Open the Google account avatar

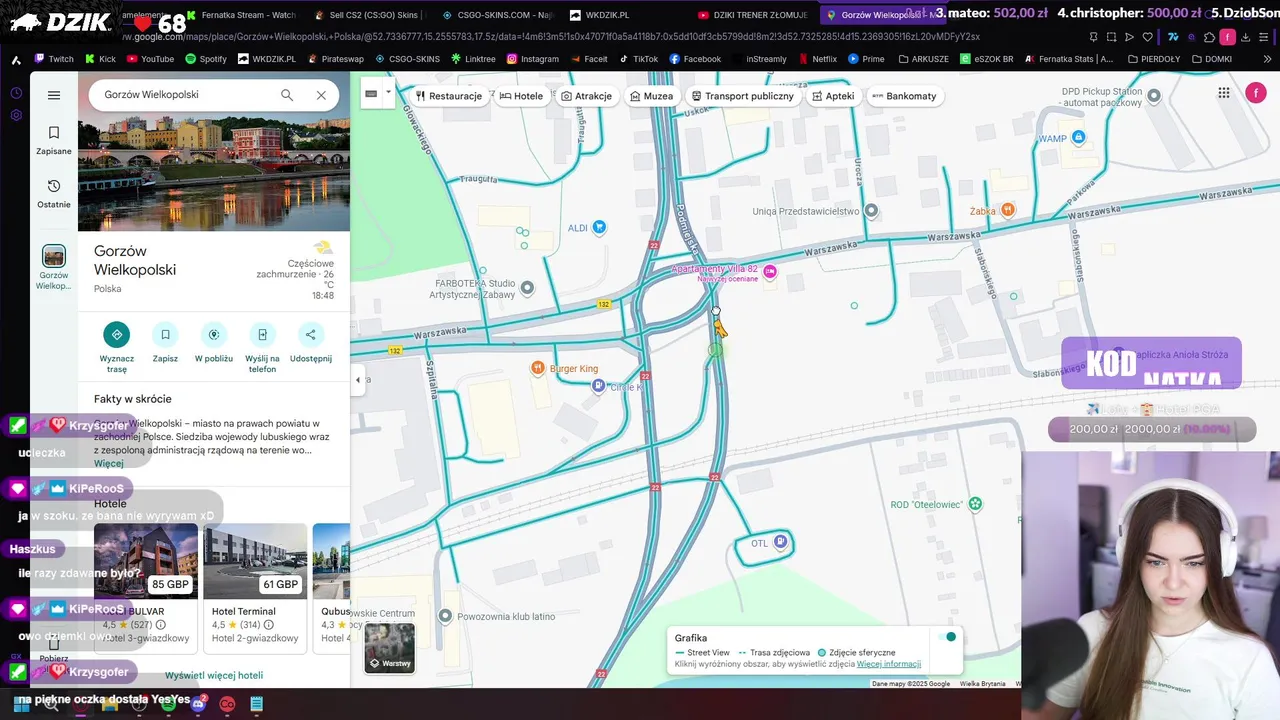point(1256,93)
